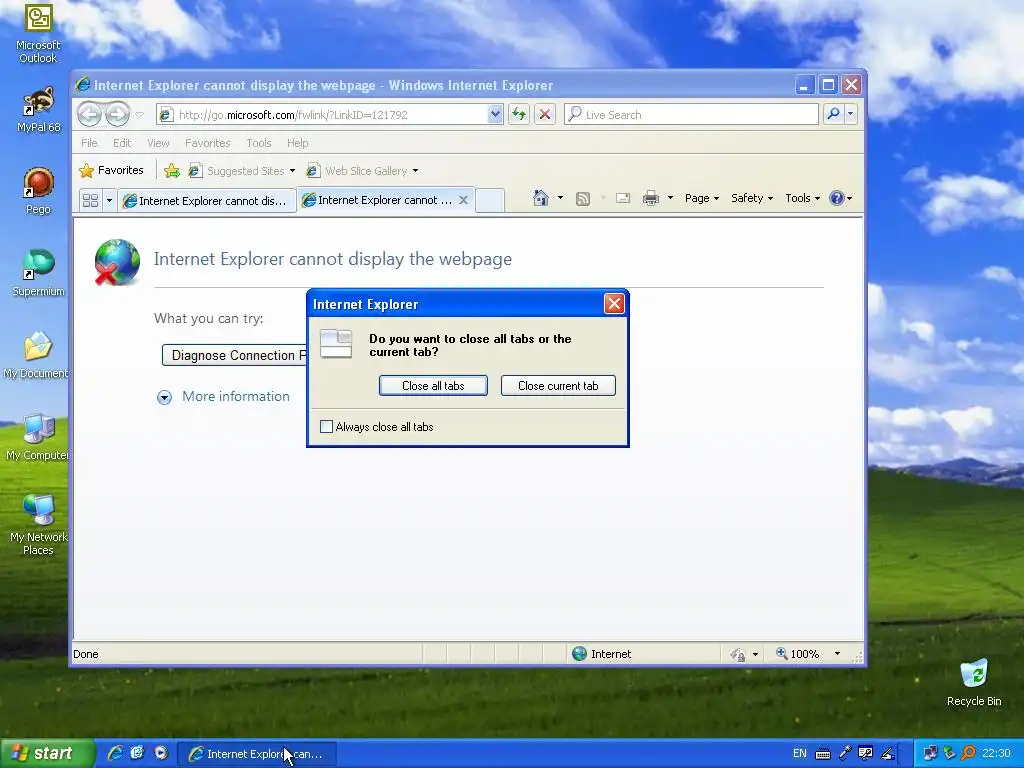
Task: Click Internet Explorer taskbar window button
Action: point(257,754)
